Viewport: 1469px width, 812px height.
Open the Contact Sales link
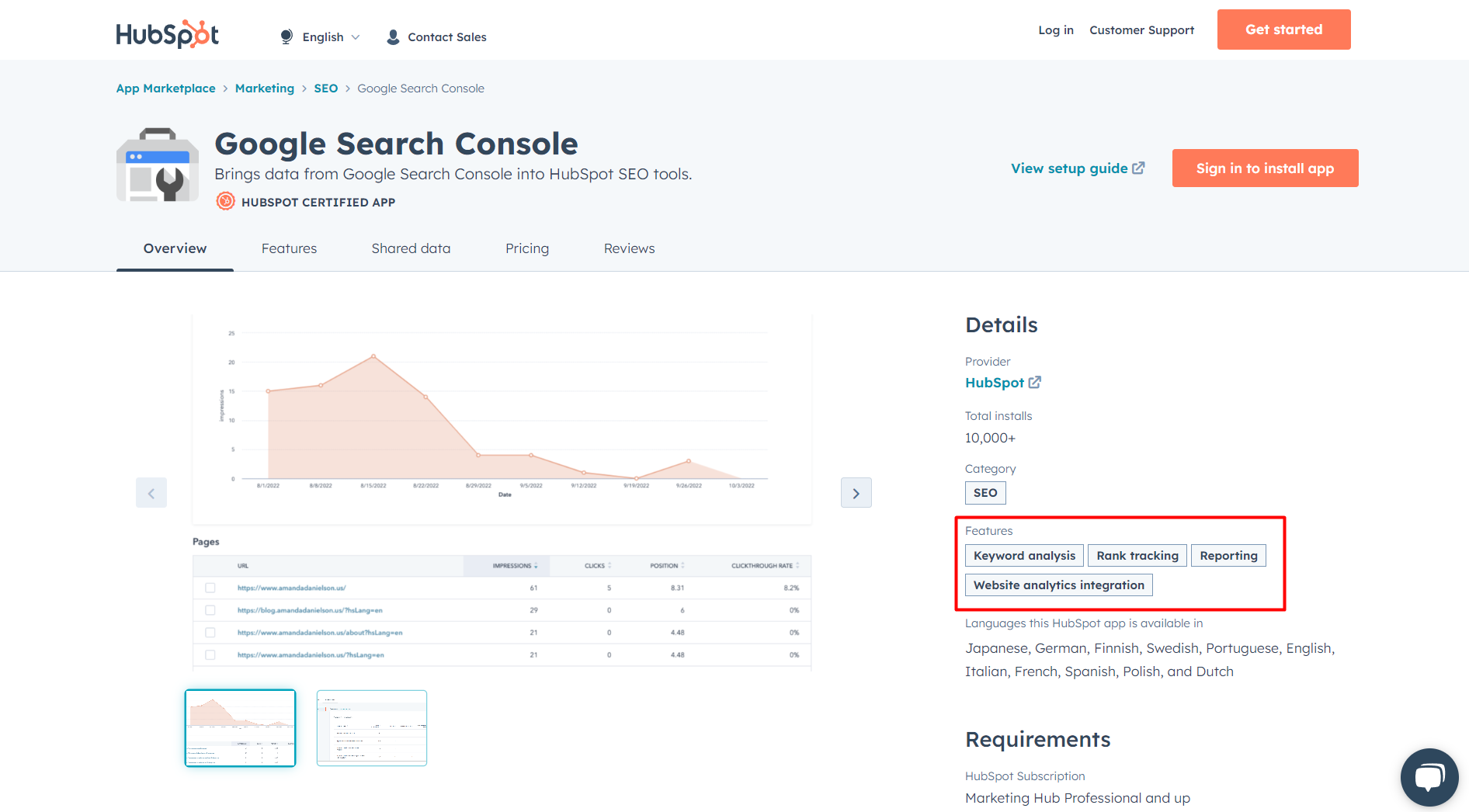point(447,37)
